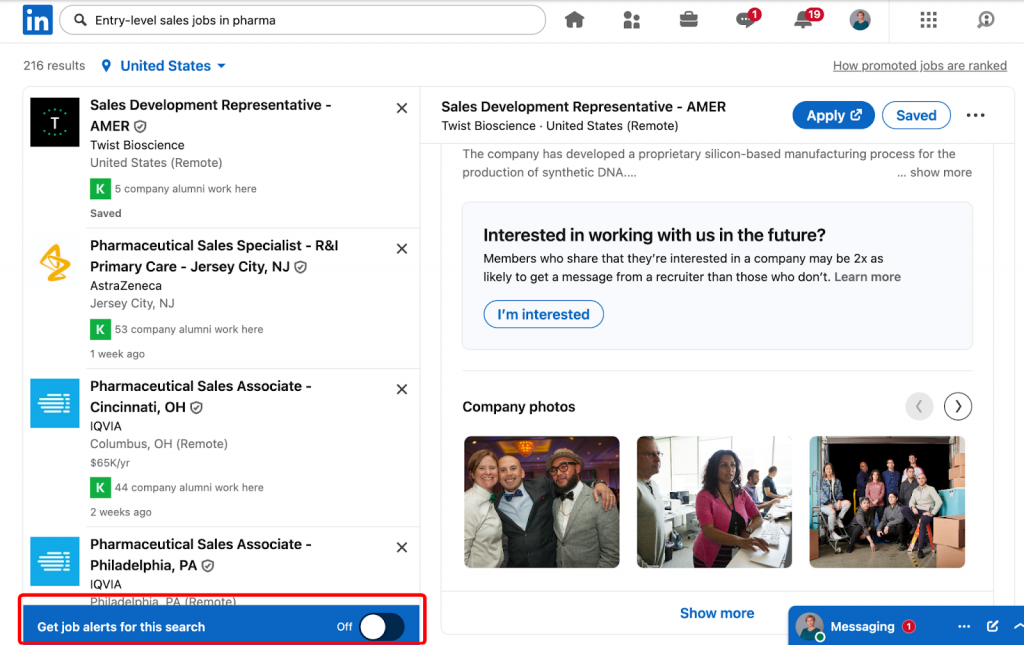
Task: Click '53 company alumni work here' text
Action: coord(189,330)
